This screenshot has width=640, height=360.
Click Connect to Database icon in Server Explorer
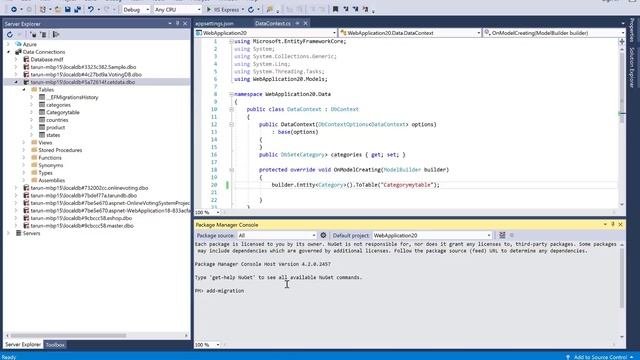coord(33,35)
